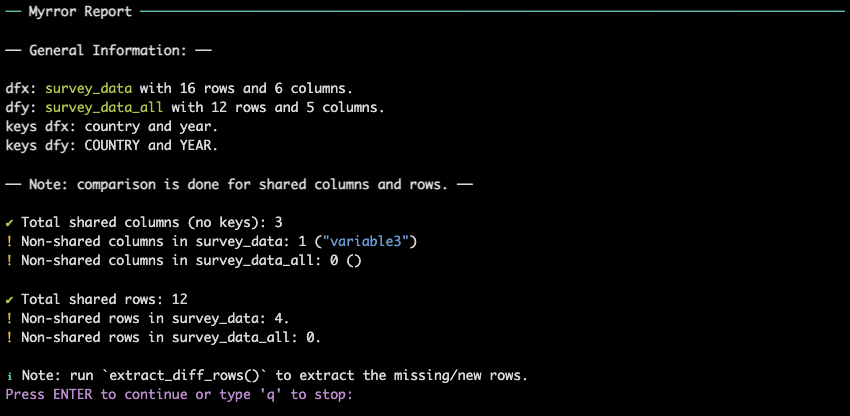
Task: Click the warning mark before Non-shared rows in survey_data:
Action: click(x=9, y=318)
